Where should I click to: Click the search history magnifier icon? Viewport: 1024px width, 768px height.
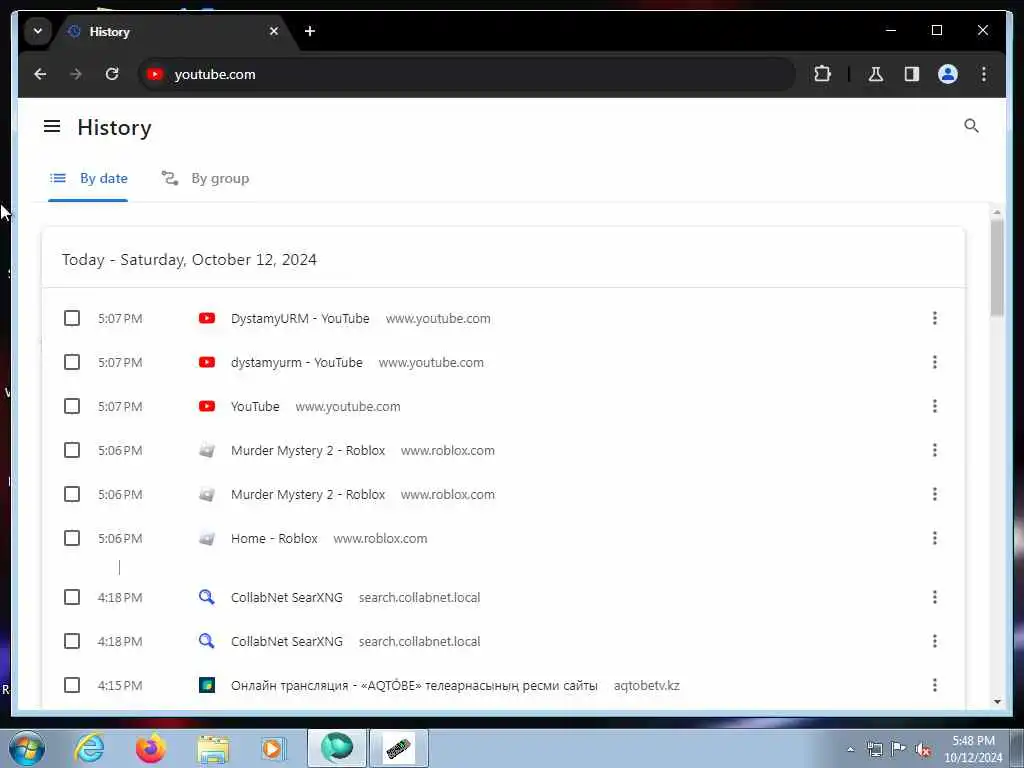971,125
